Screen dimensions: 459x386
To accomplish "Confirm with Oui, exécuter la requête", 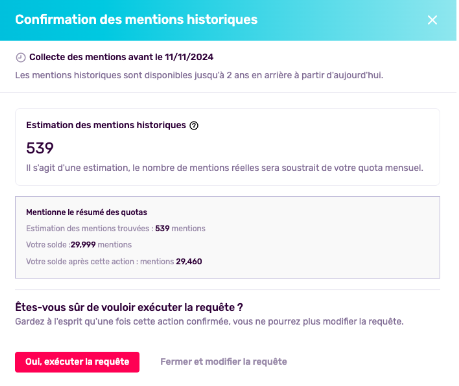I will (77, 362).
